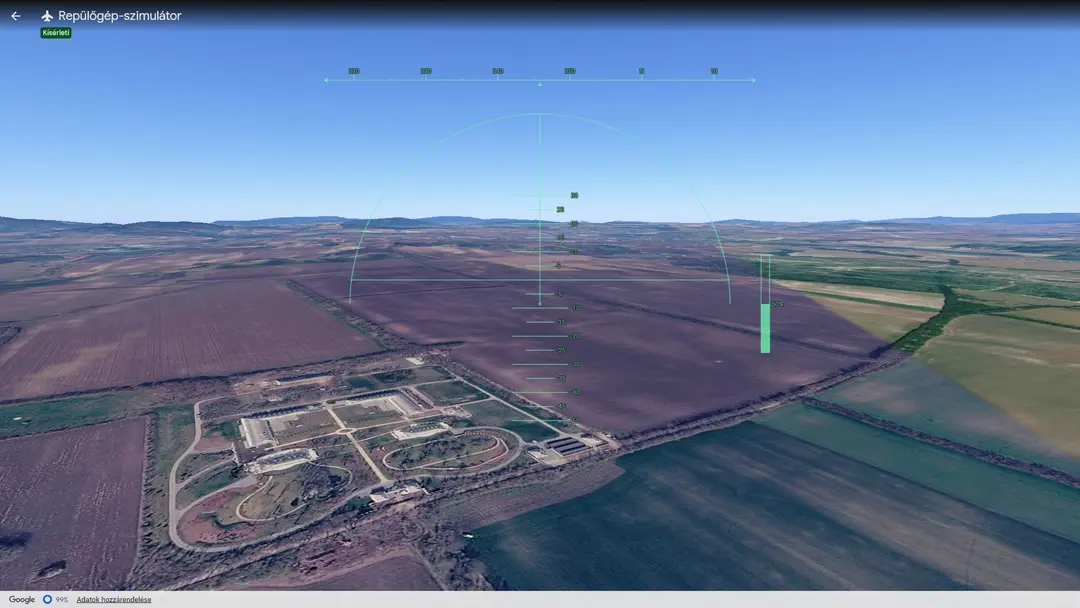Click the right arrowhead of the compass strip
This screenshot has height=608, width=1080.
(x=754, y=80)
